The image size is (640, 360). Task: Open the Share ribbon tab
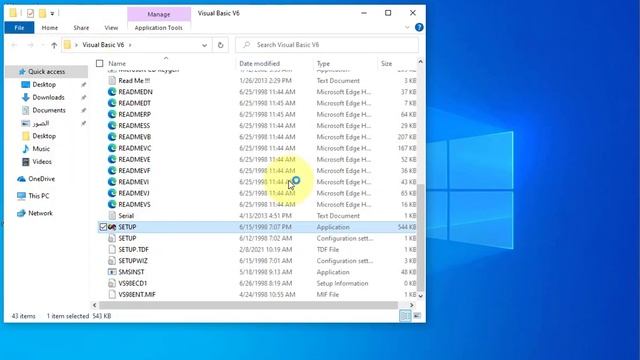[x=81, y=28]
